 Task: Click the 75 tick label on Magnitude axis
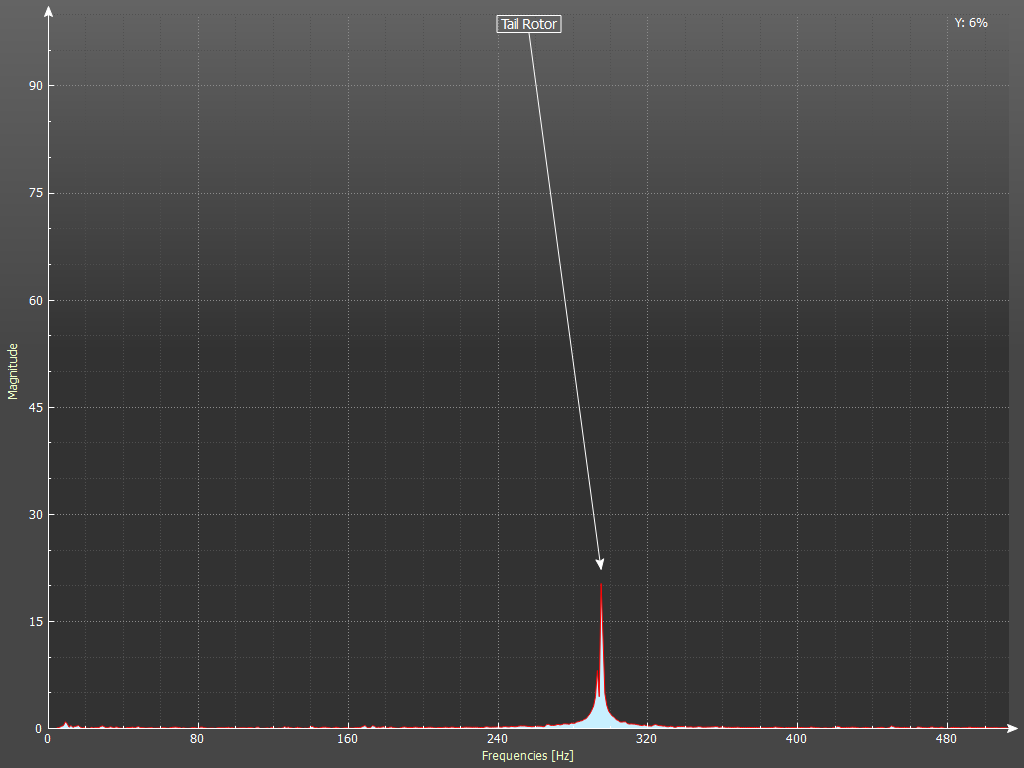(x=35, y=193)
